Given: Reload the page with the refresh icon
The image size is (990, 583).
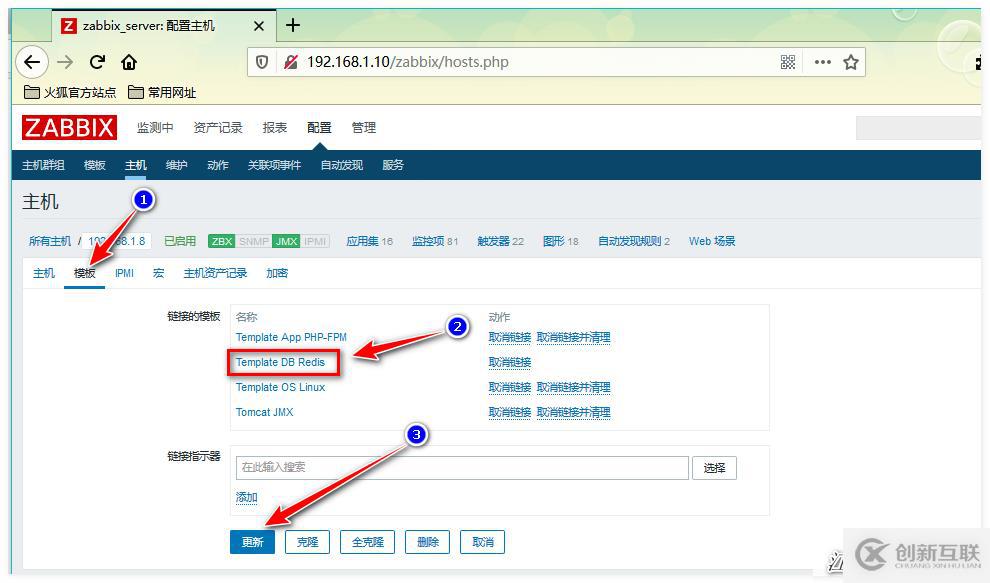Looking at the screenshot, I should [96, 62].
